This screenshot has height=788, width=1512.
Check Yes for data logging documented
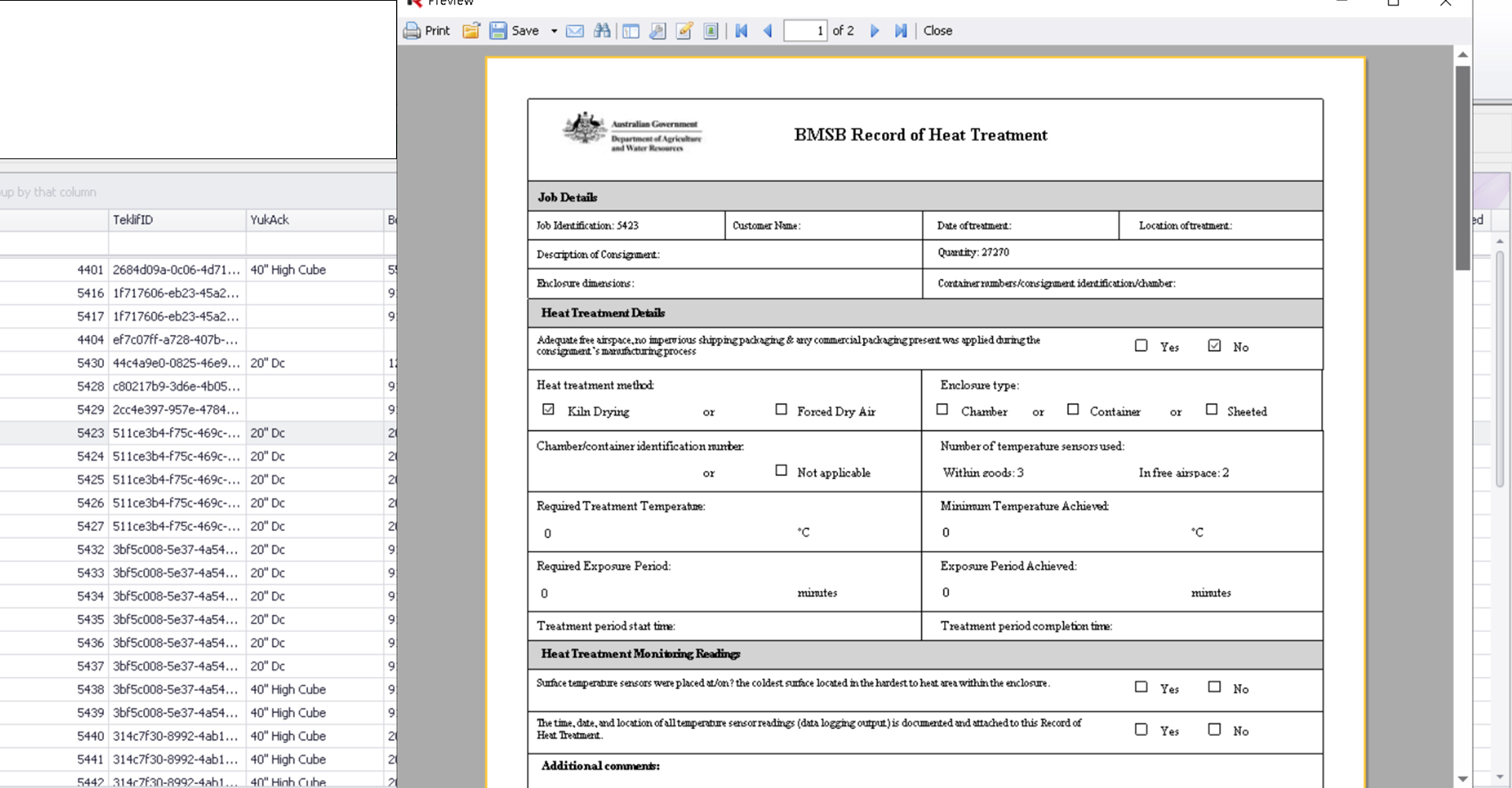(1141, 730)
